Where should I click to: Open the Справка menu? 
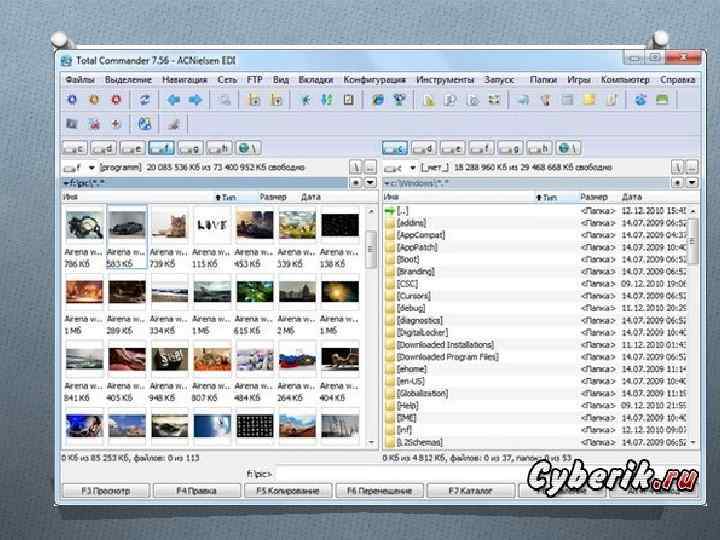point(677,79)
